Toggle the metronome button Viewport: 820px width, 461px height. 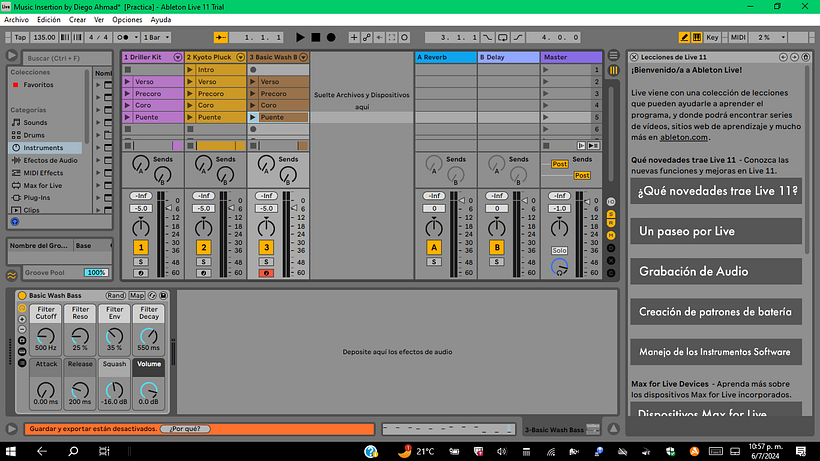[x=125, y=37]
